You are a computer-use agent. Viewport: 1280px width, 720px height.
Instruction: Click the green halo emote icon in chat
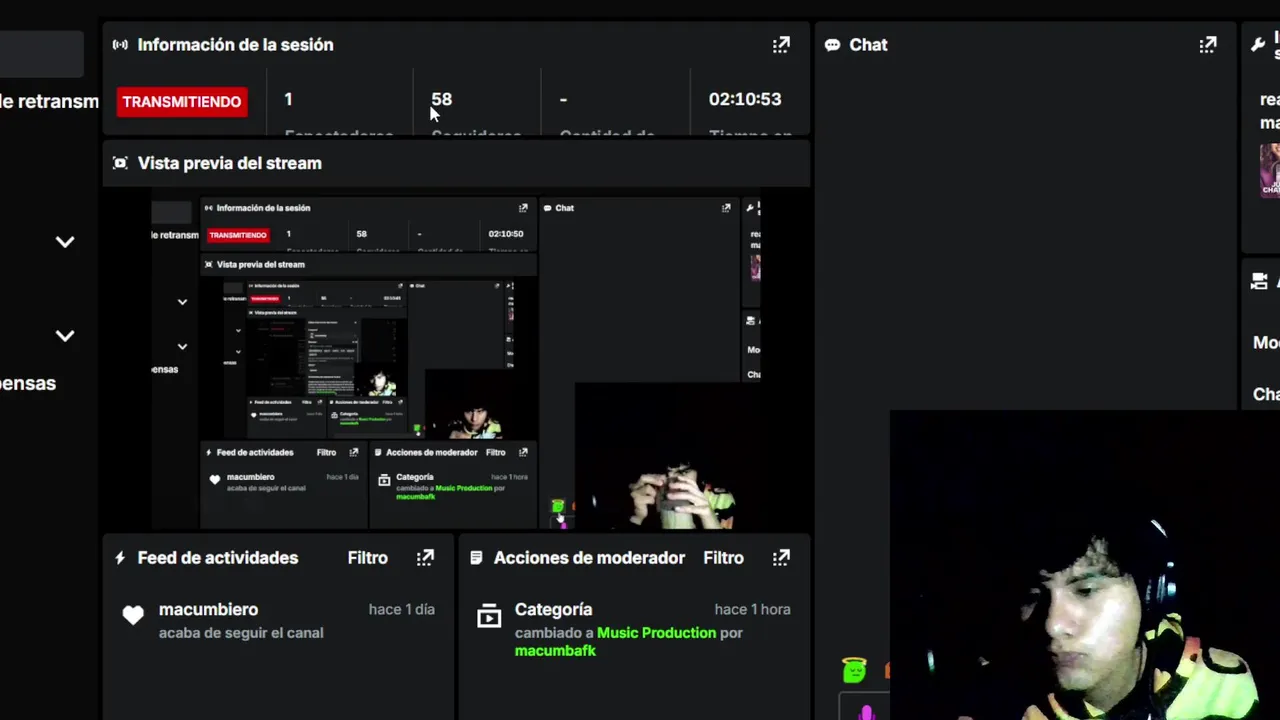click(x=854, y=669)
